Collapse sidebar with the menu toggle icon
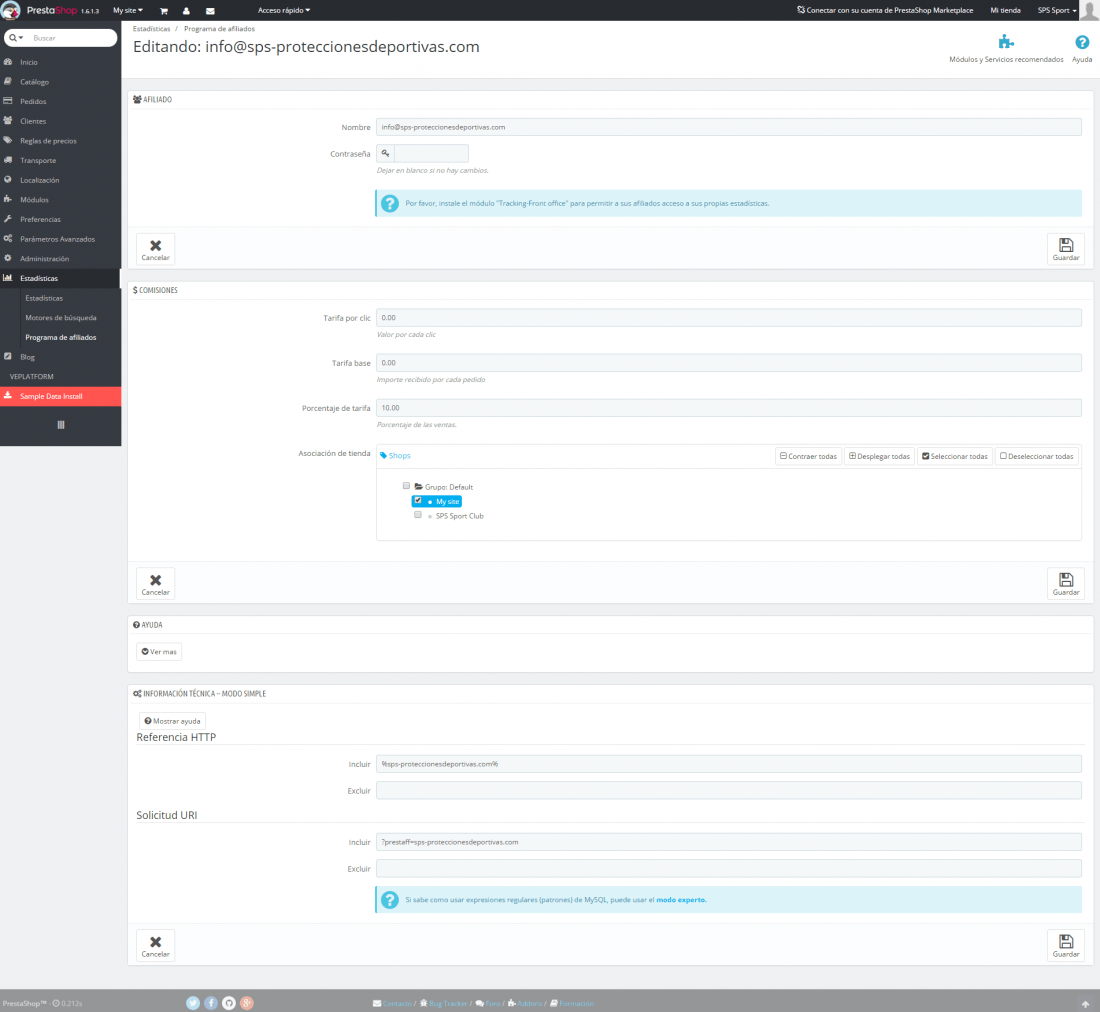 coord(61,425)
